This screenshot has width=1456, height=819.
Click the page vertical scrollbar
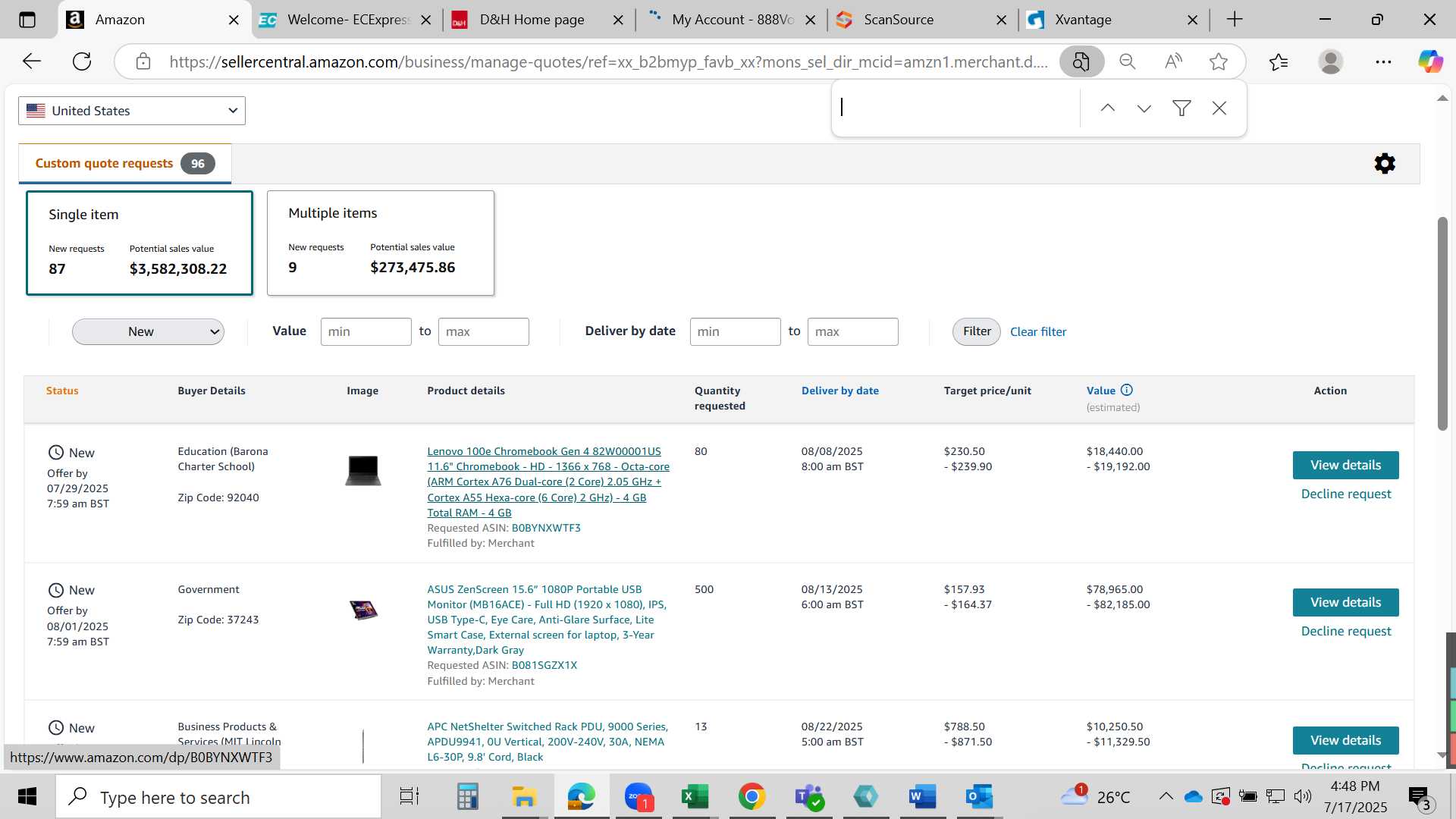(x=1442, y=324)
